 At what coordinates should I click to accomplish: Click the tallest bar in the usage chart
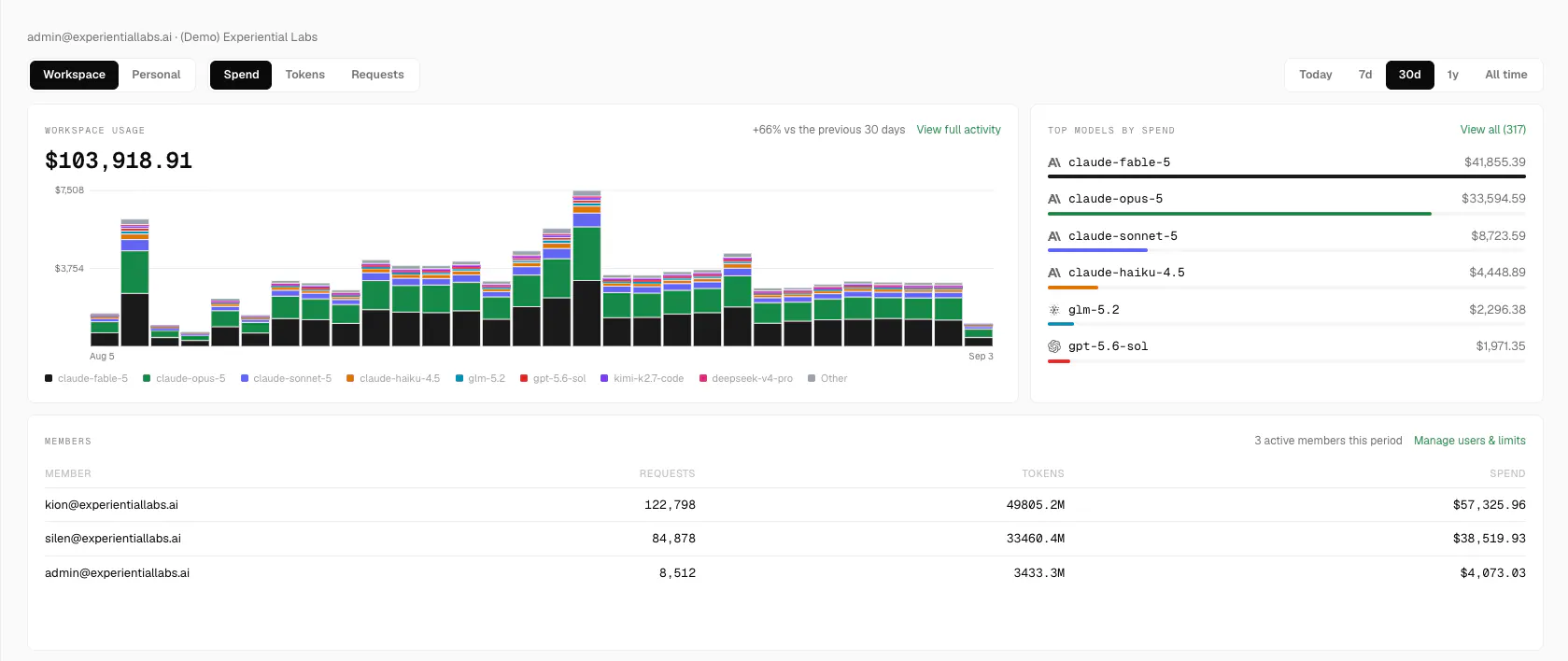click(586, 269)
